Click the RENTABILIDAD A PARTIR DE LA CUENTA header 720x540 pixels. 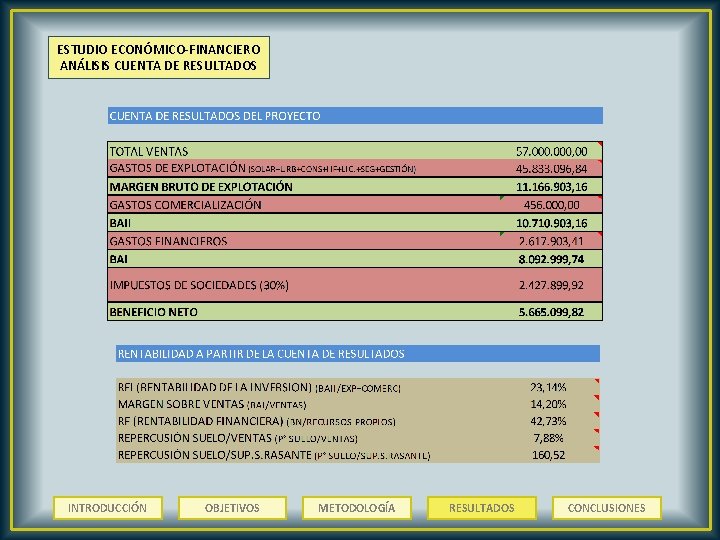click(358, 354)
